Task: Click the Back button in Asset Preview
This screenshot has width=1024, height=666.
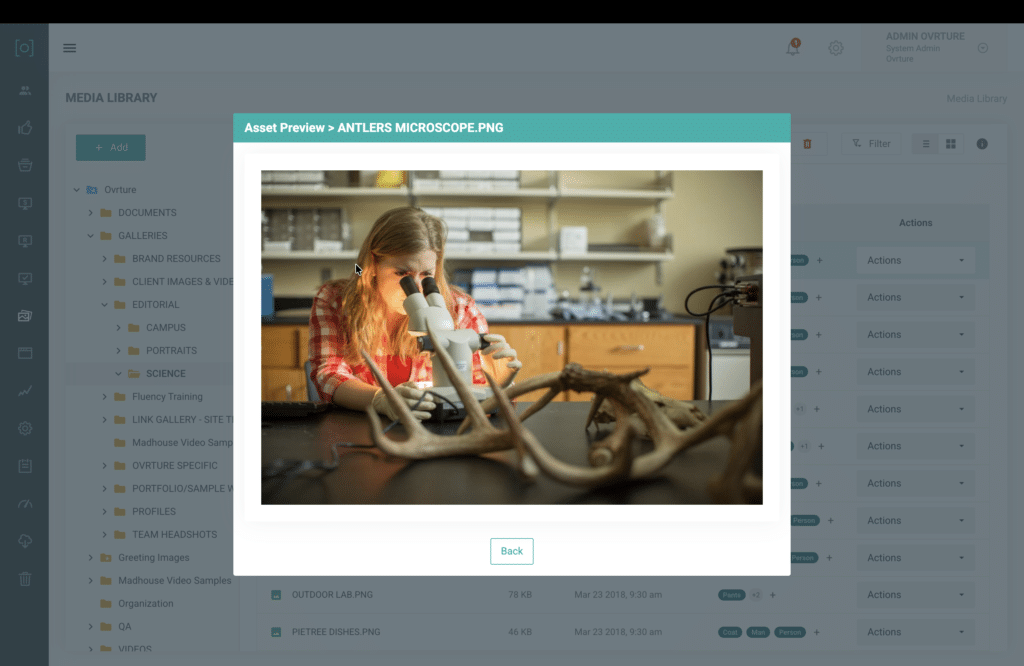Action: [511, 551]
